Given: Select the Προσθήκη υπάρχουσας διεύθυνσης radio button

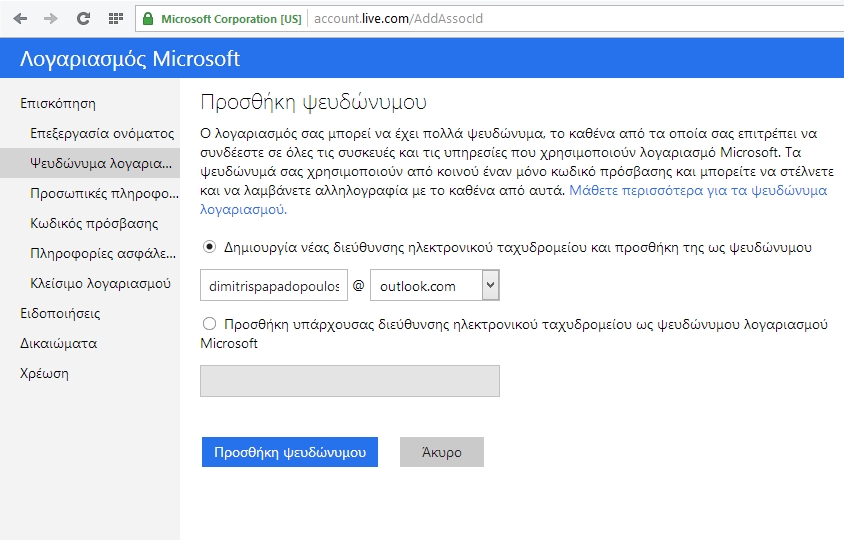Looking at the screenshot, I should pyautogui.click(x=209, y=324).
